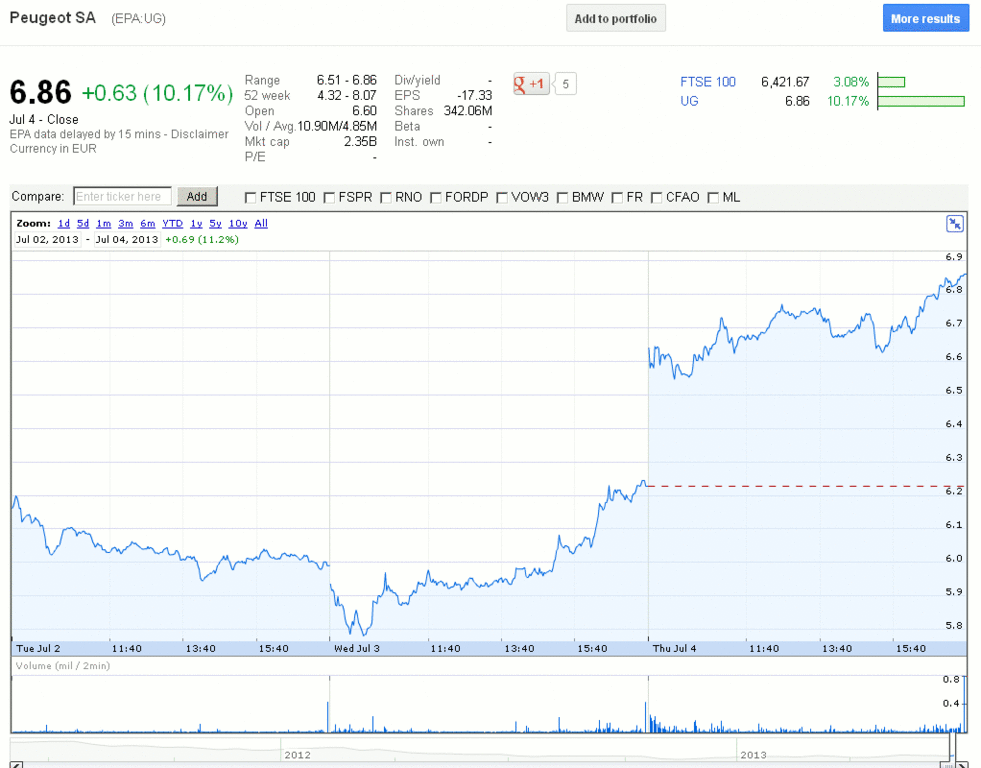Check the RNO compare box
Screen dimensions: 981x768
point(386,198)
